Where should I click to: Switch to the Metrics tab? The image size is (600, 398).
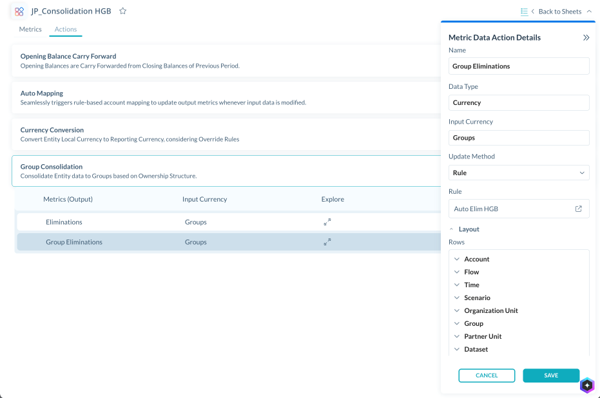(30, 29)
